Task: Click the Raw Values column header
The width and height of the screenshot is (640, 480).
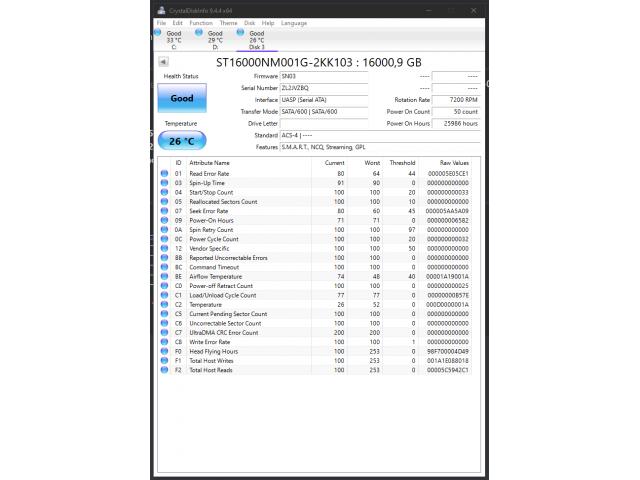Action: pyautogui.click(x=452, y=162)
